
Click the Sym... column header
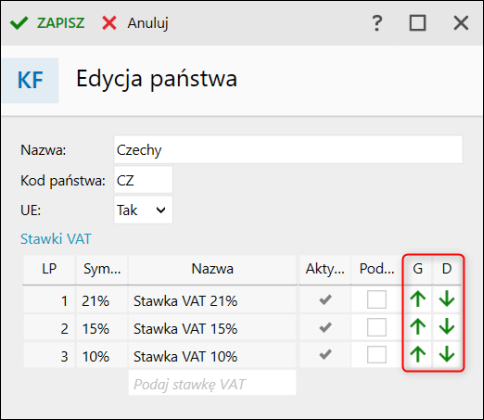tap(102, 269)
